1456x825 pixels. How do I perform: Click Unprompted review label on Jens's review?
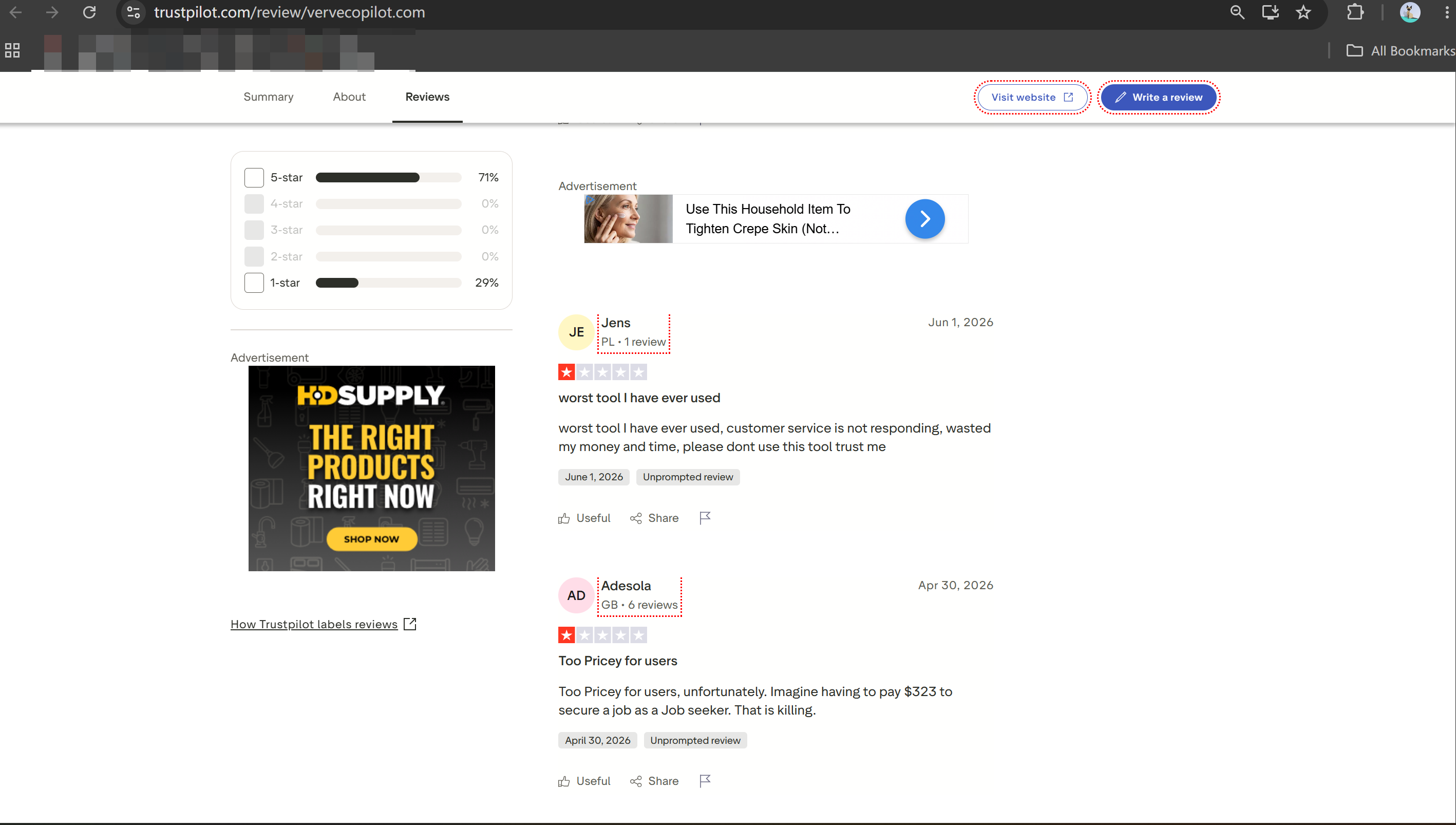coord(688,477)
